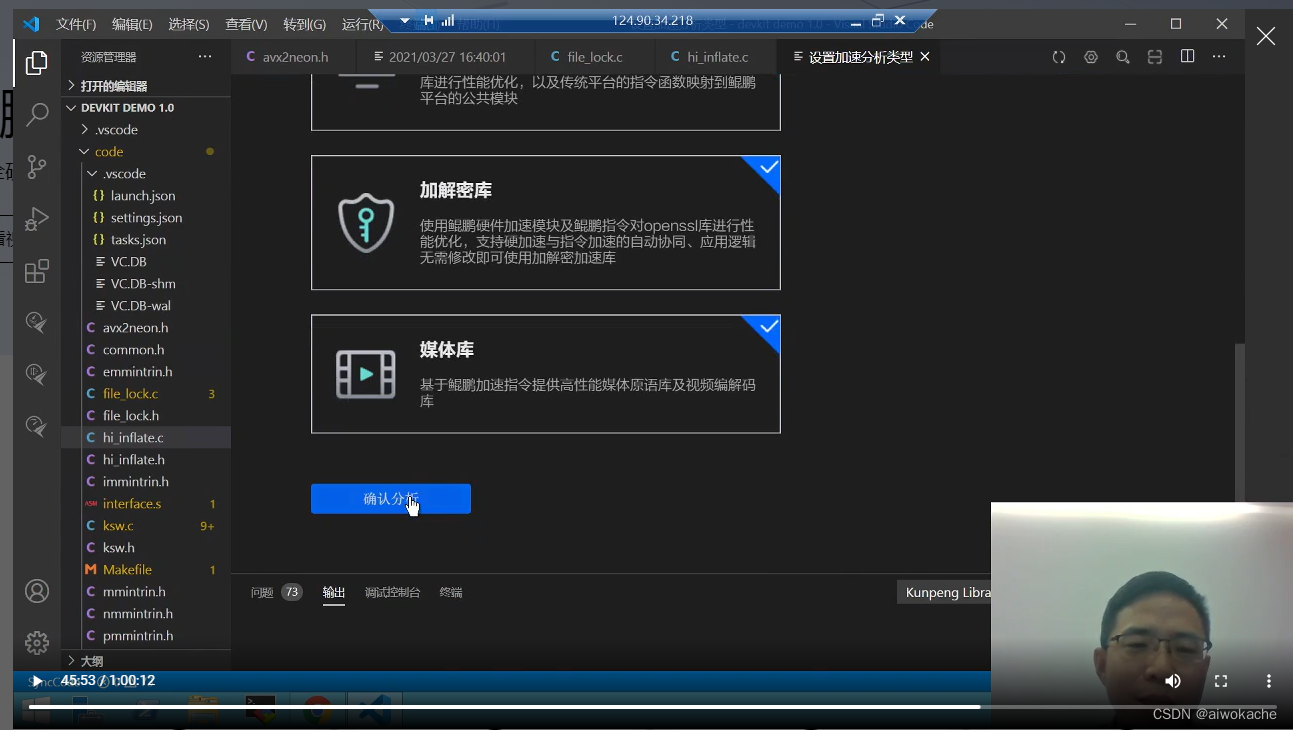Expand the 大纲 outline section
This screenshot has height=730, width=1293.
pos(146,661)
